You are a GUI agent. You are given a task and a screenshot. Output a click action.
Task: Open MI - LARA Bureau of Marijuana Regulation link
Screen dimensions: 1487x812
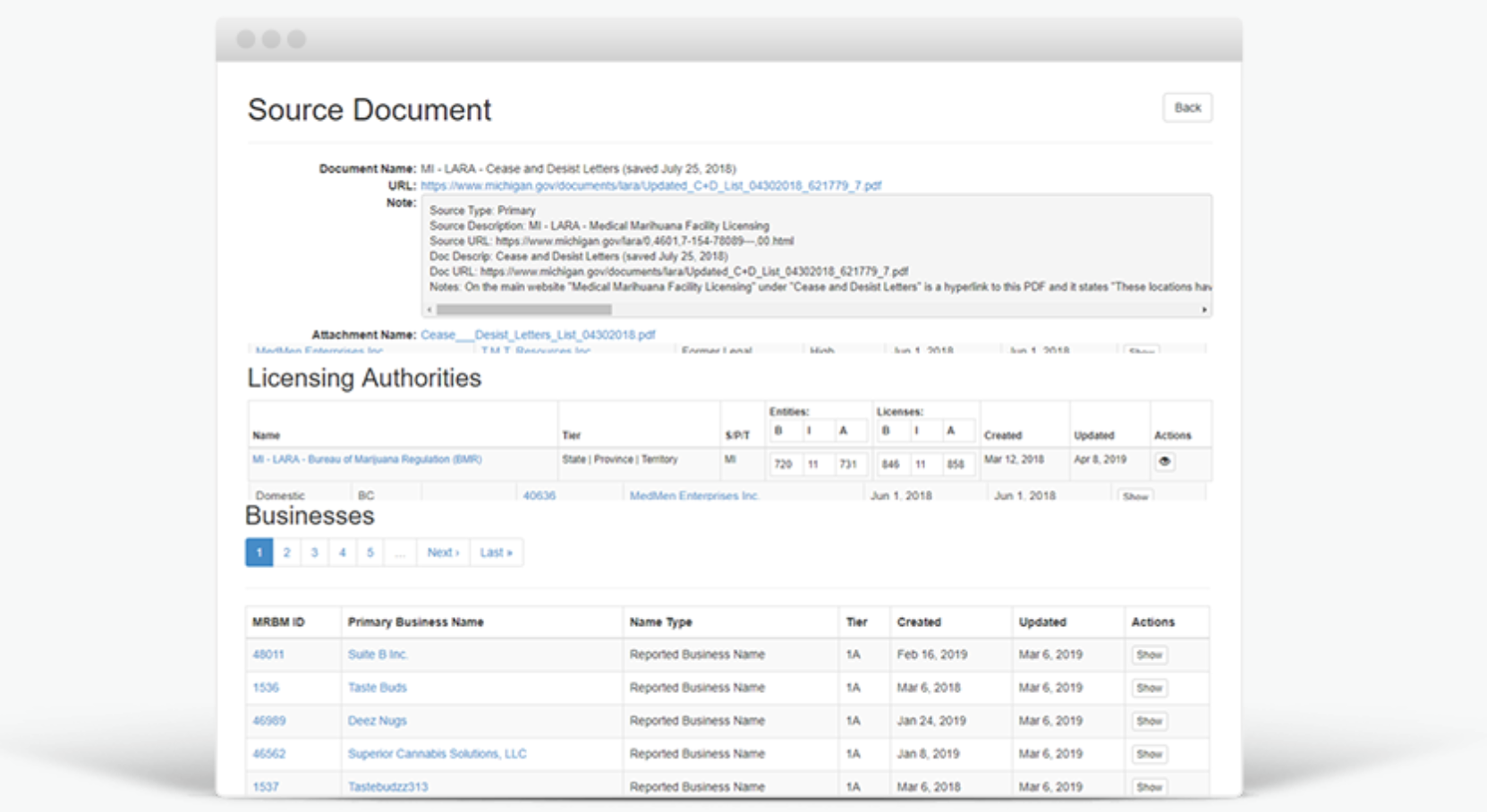[367, 460]
